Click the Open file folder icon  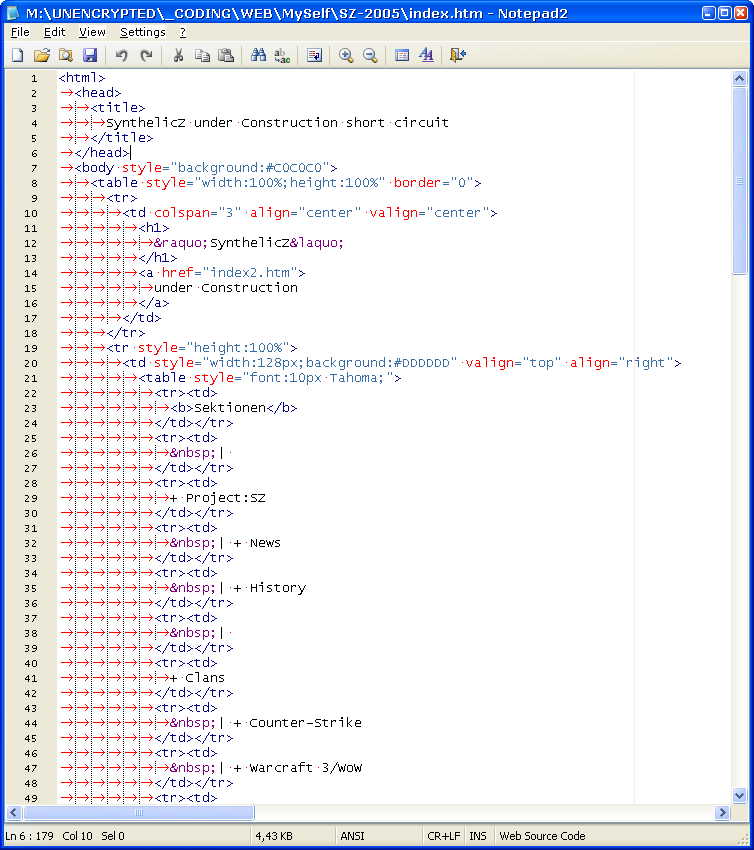tap(42, 55)
